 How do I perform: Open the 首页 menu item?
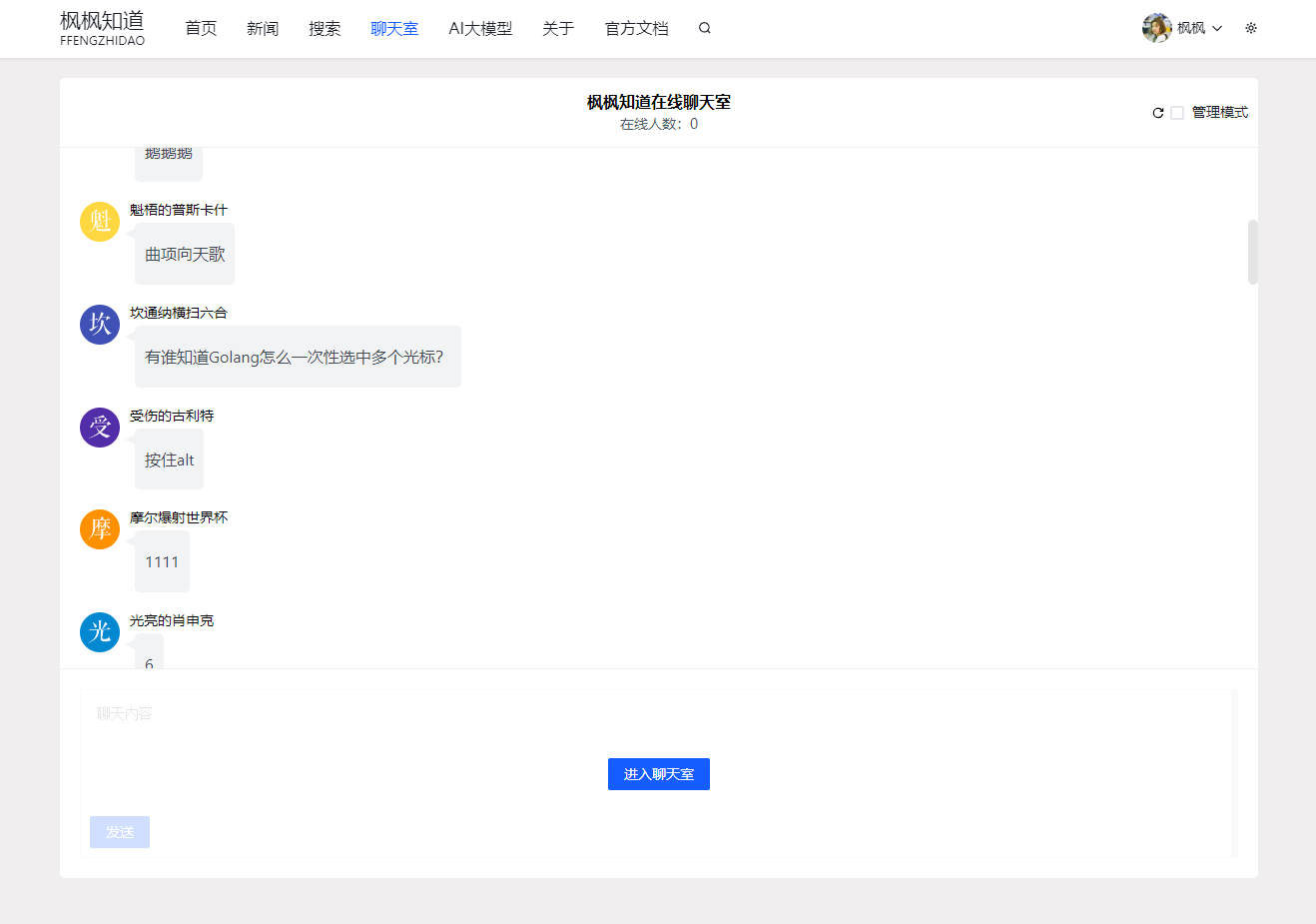[x=201, y=29]
